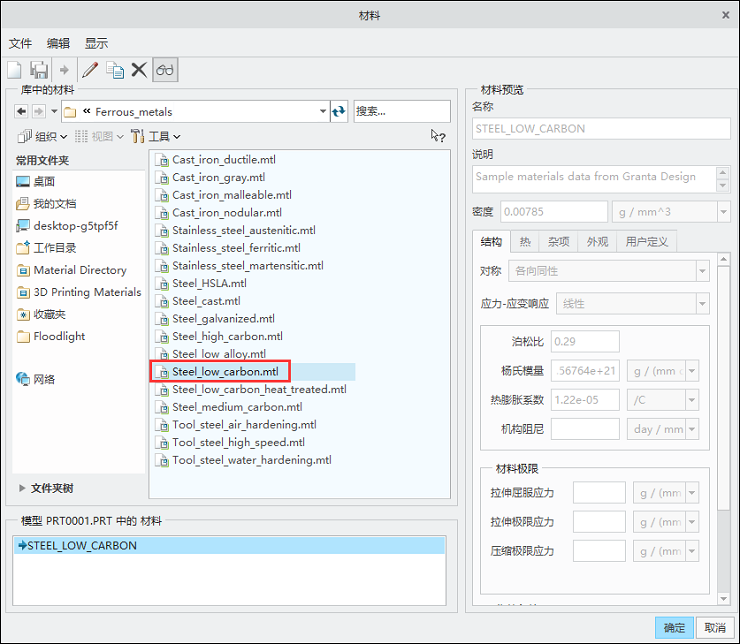740x644 pixels.
Task: Click the copy material icon
Action: point(115,70)
